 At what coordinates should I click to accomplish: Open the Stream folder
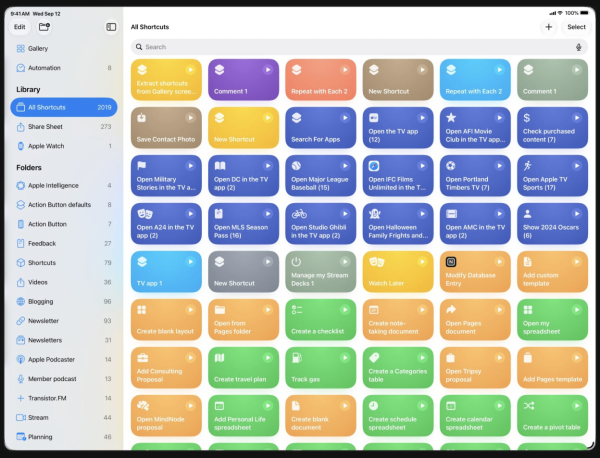tap(64, 417)
